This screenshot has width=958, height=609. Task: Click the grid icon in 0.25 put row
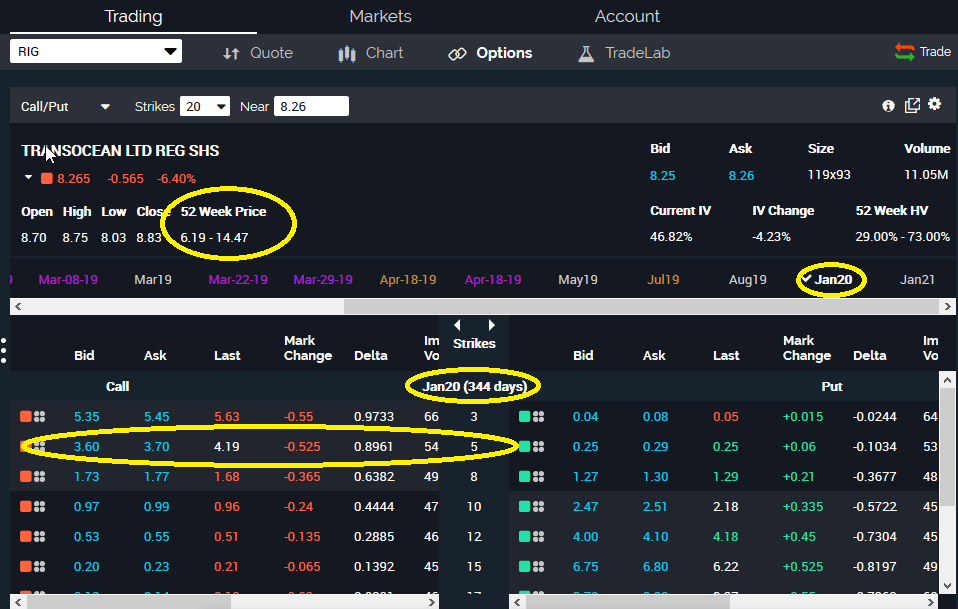(x=538, y=447)
